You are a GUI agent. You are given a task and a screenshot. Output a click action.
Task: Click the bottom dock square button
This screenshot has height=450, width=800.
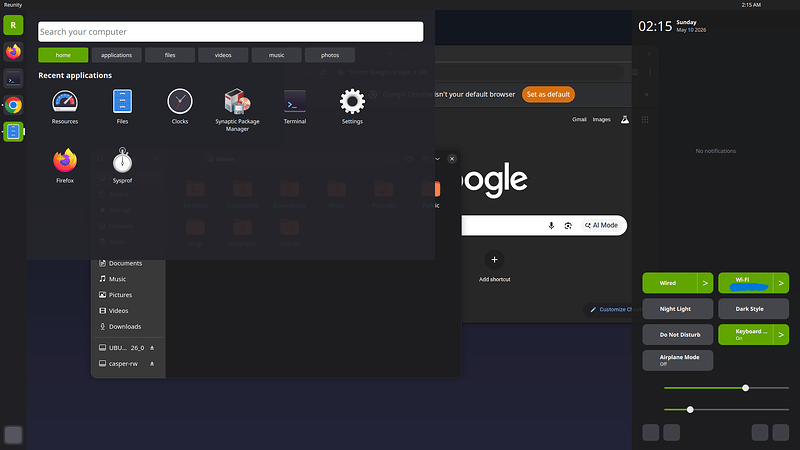[13, 435]
